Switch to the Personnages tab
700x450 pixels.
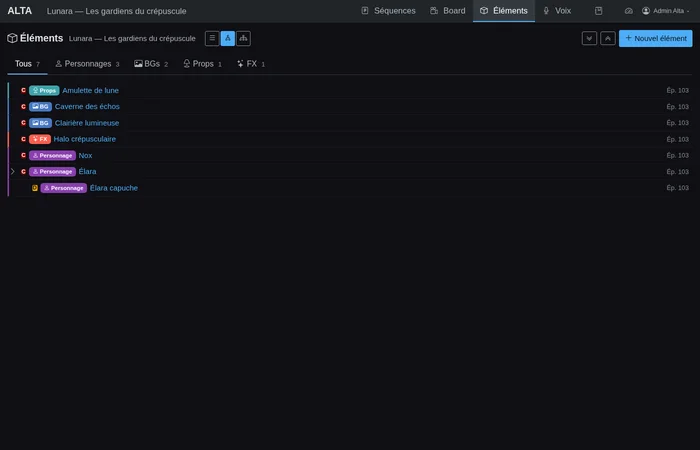tap(87, 63)
